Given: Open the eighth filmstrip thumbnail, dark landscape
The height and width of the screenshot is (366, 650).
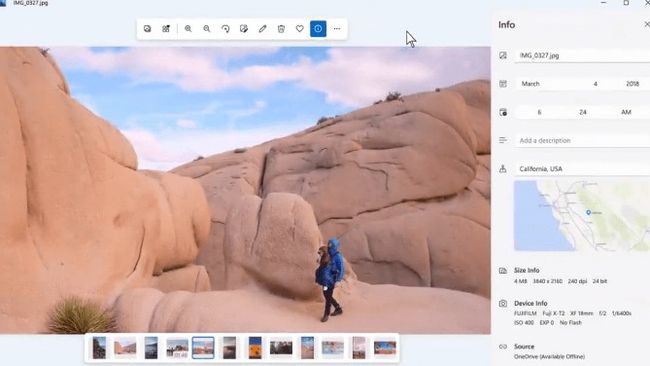Looking at the screenshot, I should (x=281, y=347).
